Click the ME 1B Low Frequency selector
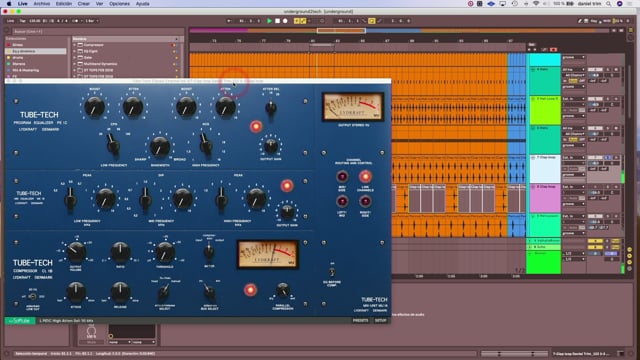 (x=70, y=199)
